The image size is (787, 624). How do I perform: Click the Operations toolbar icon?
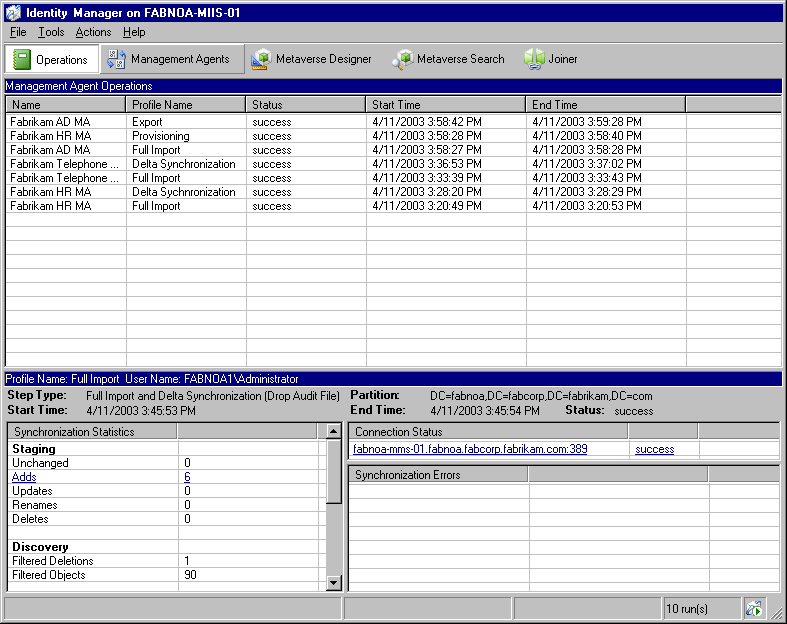click(22, 60)
